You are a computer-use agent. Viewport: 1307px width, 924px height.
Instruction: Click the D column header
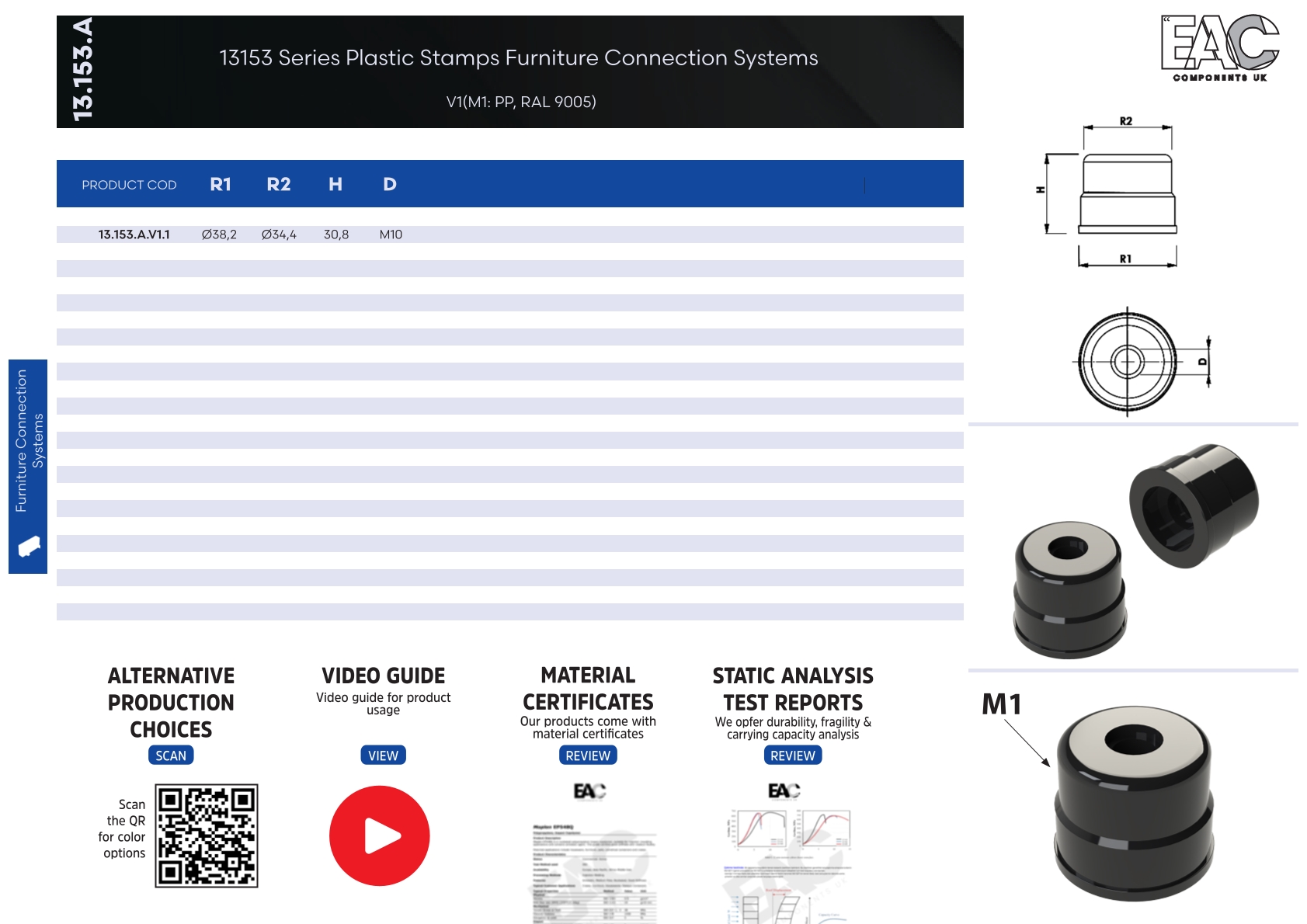coord(390,184)
